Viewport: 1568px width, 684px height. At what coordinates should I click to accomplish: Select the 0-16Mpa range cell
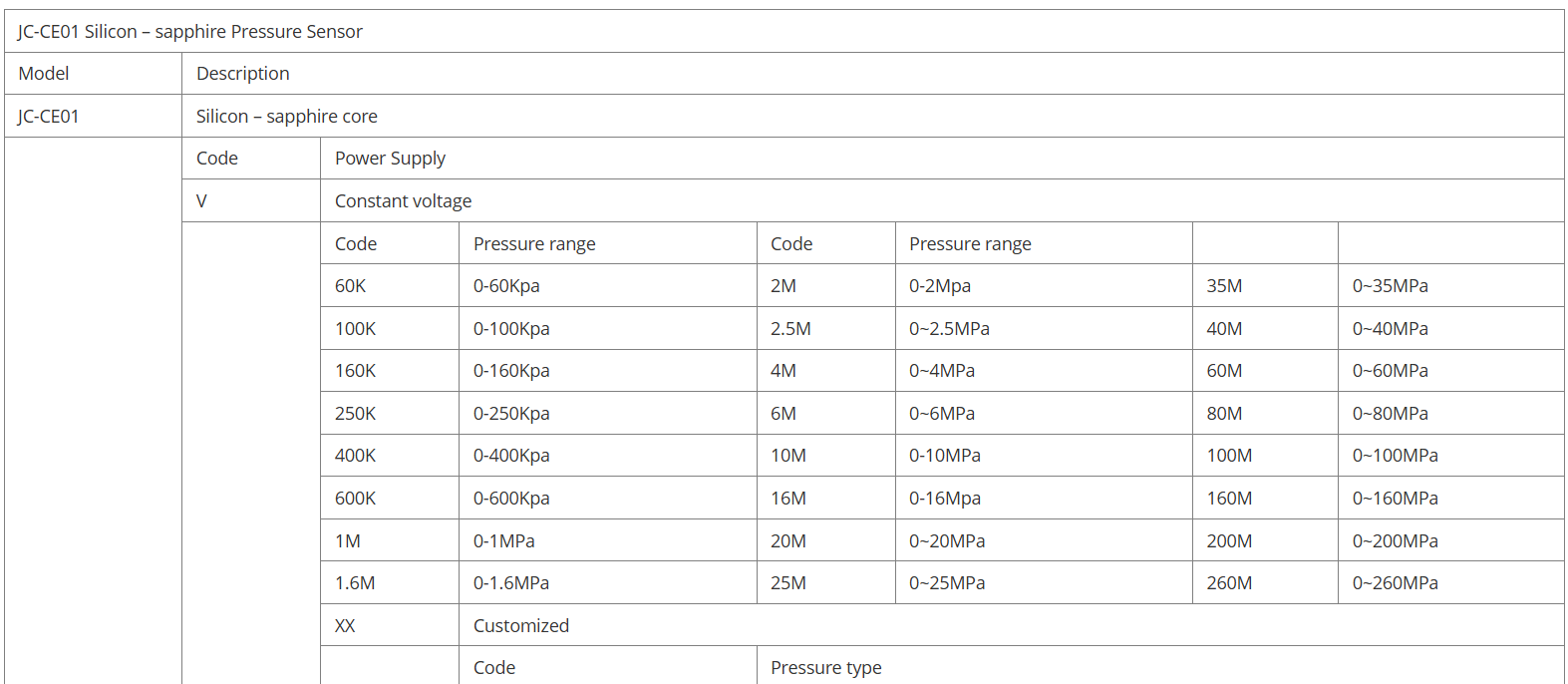pos(945,499)
